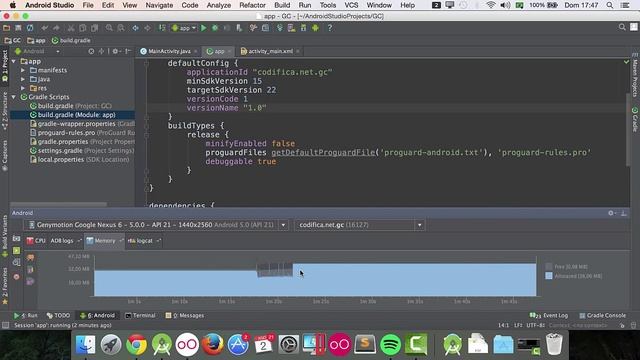The height and width of the screenshot is (360, 640).
Task: Open the Event Log
Action: (549, 316)
